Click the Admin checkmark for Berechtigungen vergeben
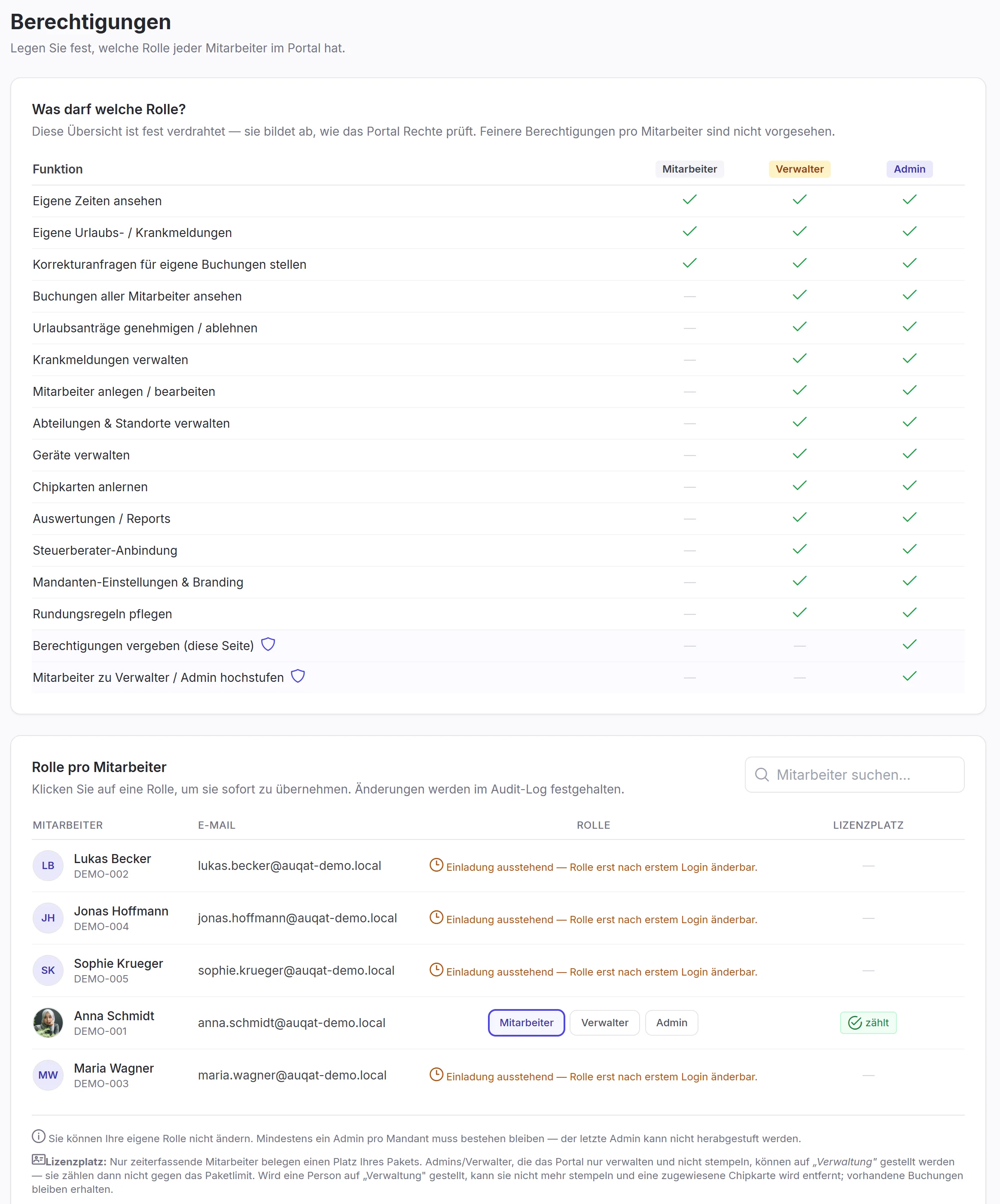Image resolution: width=1000 pixels, height=1204 pixels. [909, 645]
